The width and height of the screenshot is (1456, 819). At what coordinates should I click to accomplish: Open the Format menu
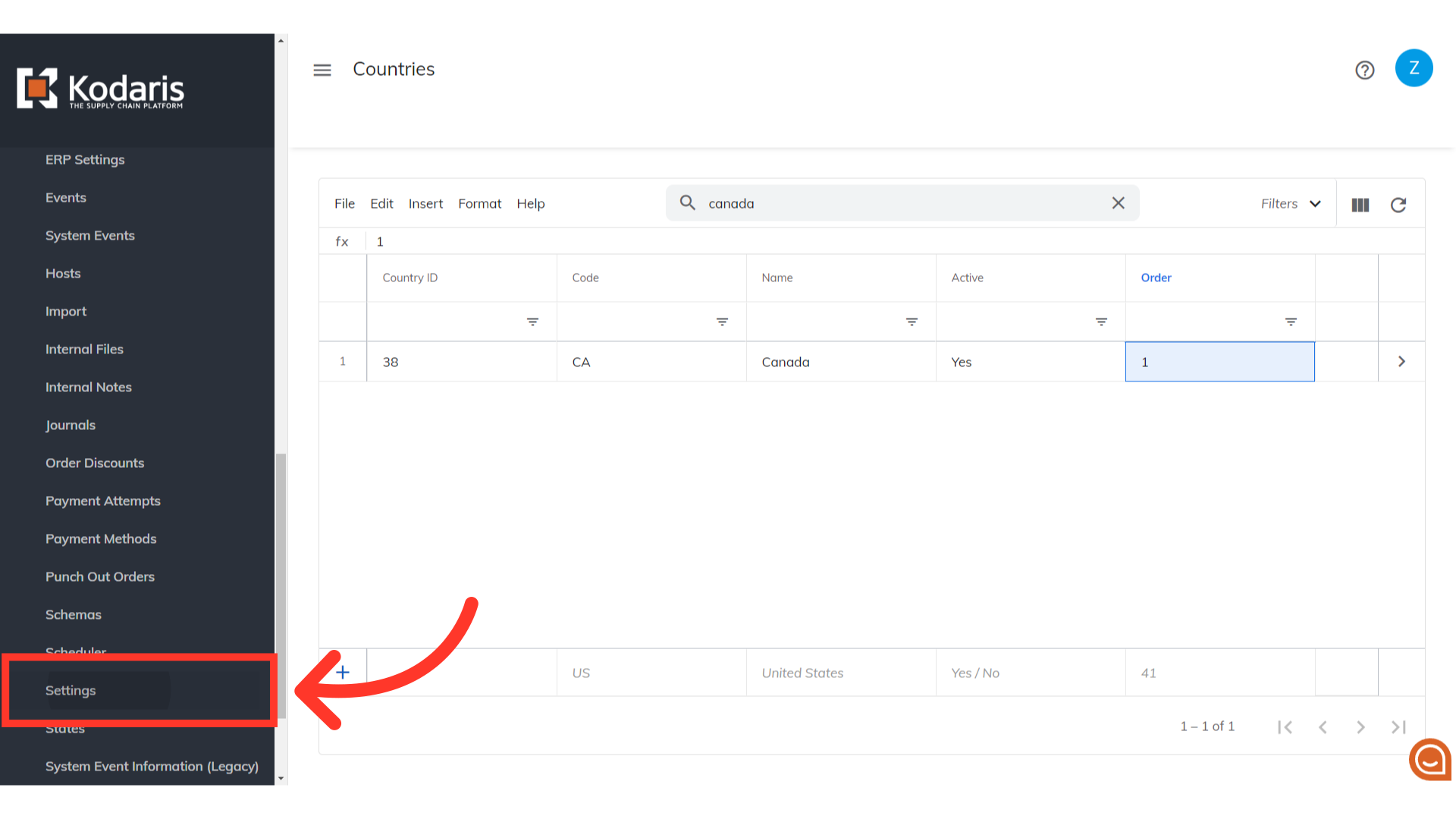pos(479,204)
